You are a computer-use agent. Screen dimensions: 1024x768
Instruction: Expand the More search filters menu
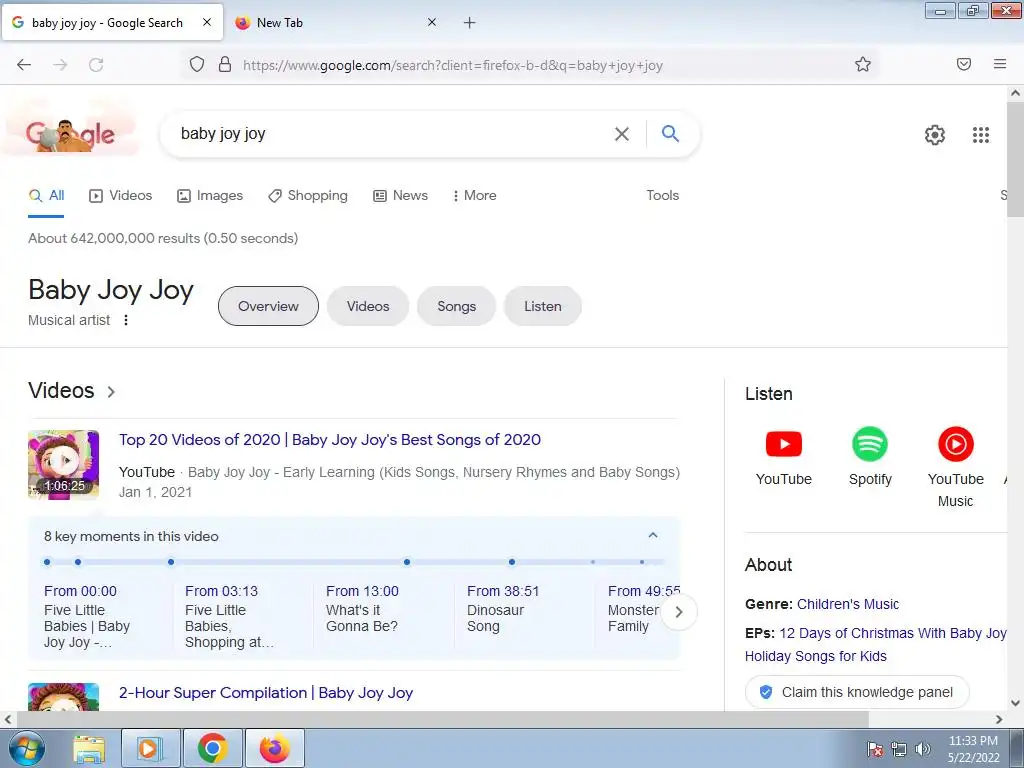tap(474, 195)
